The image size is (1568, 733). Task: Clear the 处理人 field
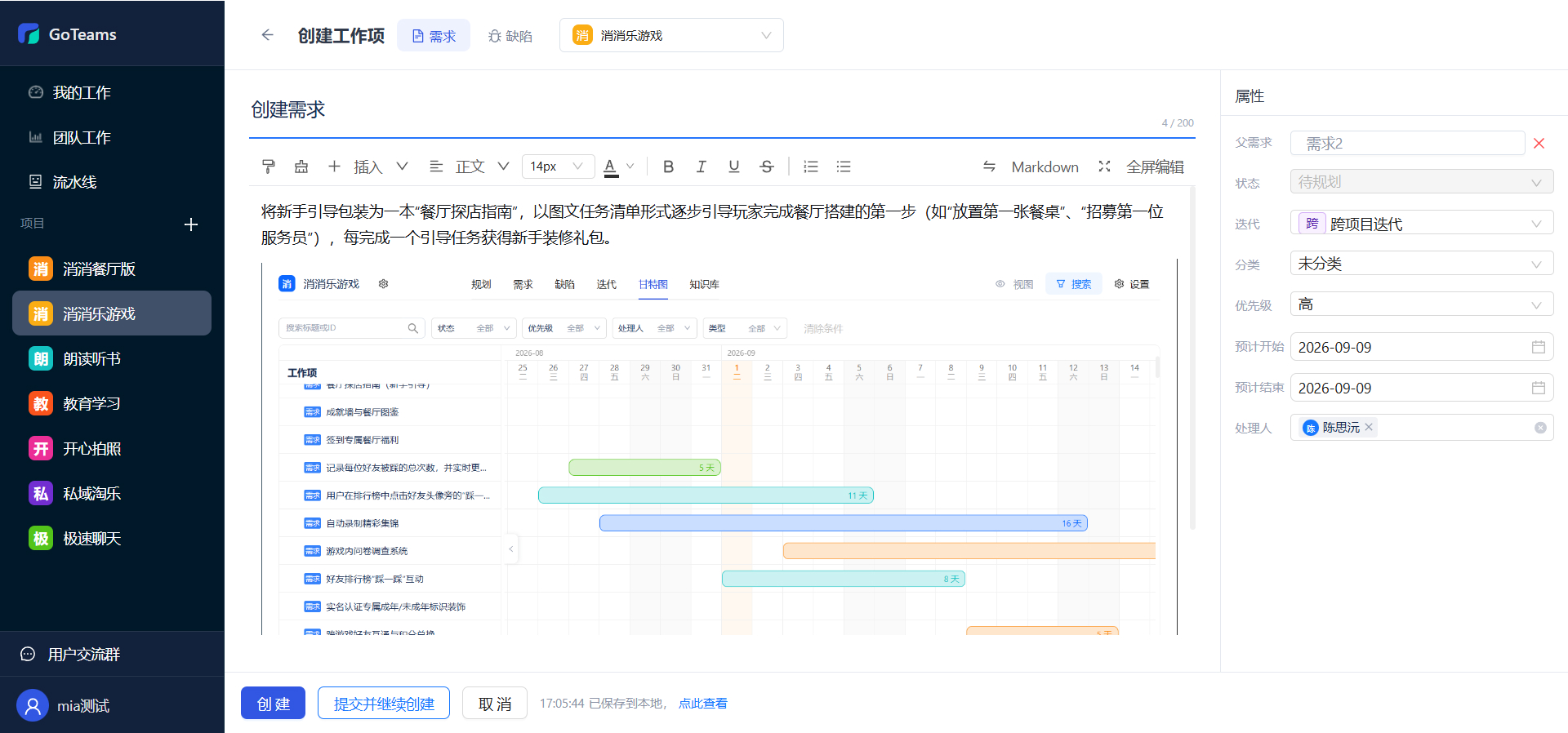click(1540, 428)
